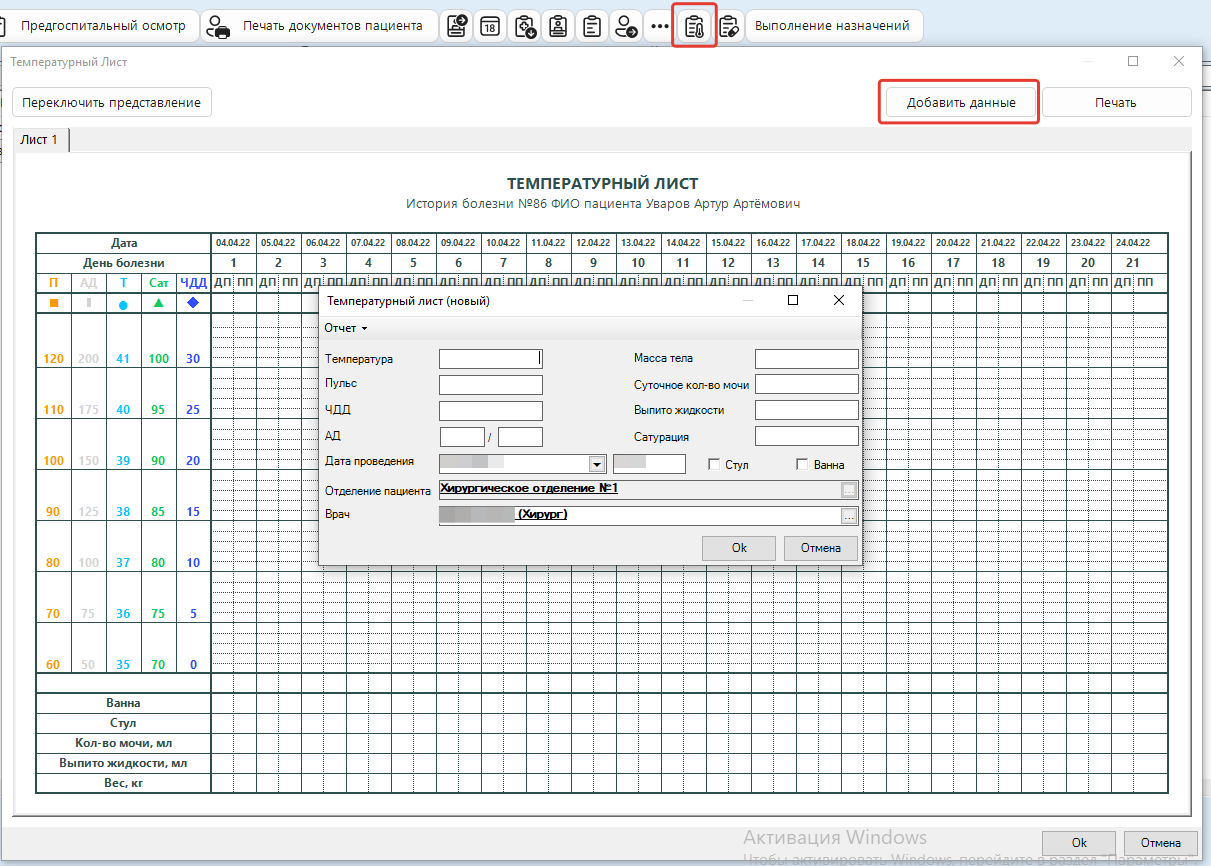This screenshot has width=1211, height=866.
Task: Click the second АД field after the slash
Action: point(520,437)
